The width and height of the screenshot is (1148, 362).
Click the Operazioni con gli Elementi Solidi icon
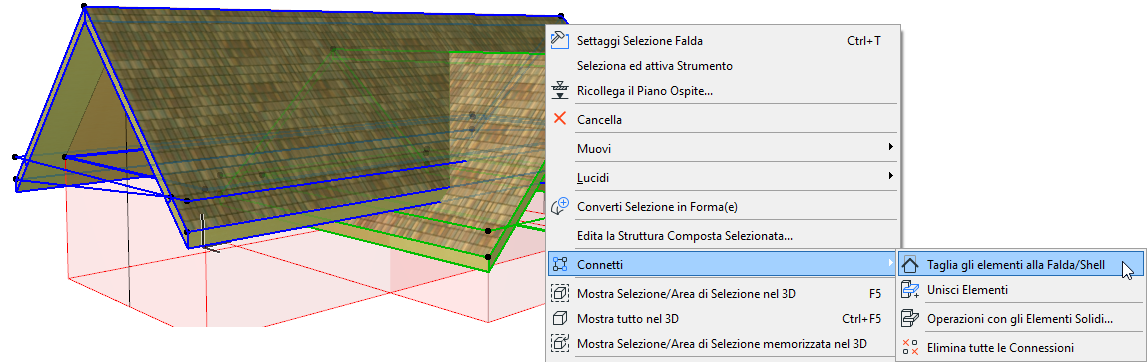pos(909,319)
